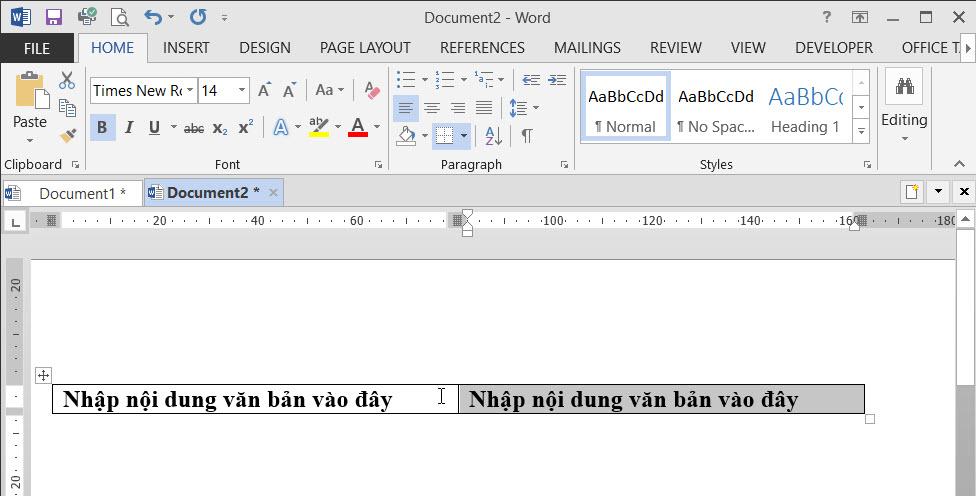Switch to the REFERENCES tab
976x496 pixels.
click(x=482, y=48)
